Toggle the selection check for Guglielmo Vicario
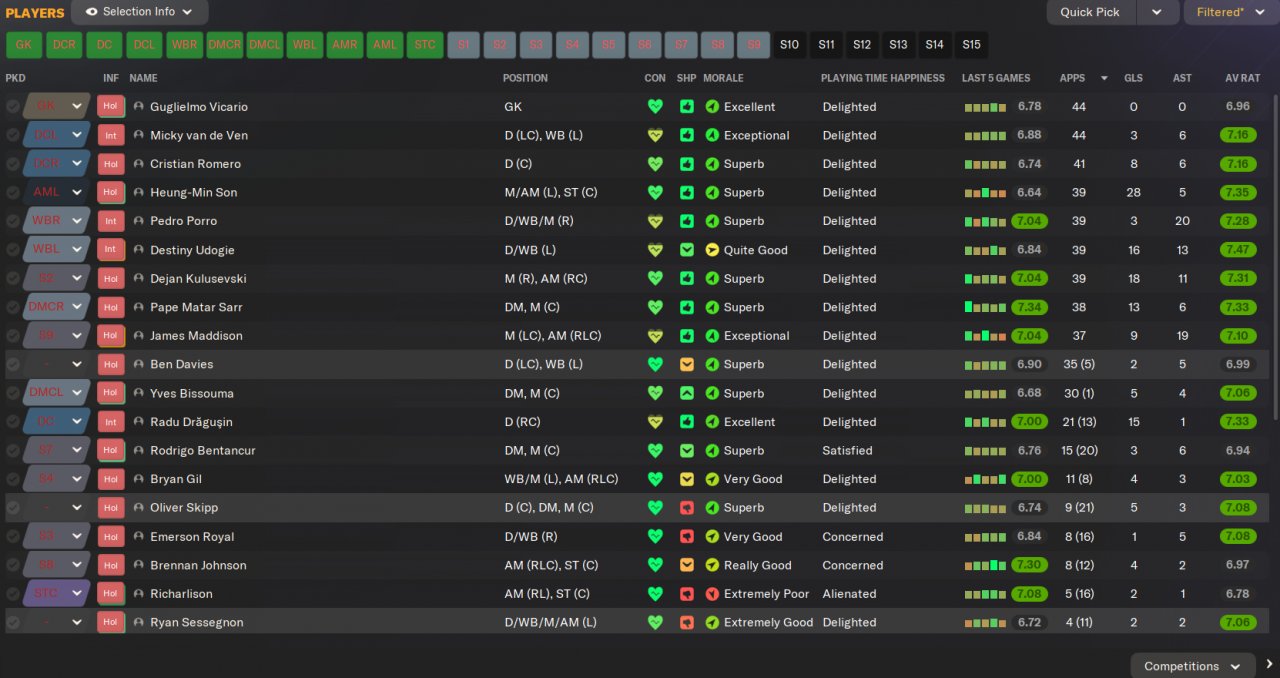This screenshot has height=678, width=1280. point(12,106)
